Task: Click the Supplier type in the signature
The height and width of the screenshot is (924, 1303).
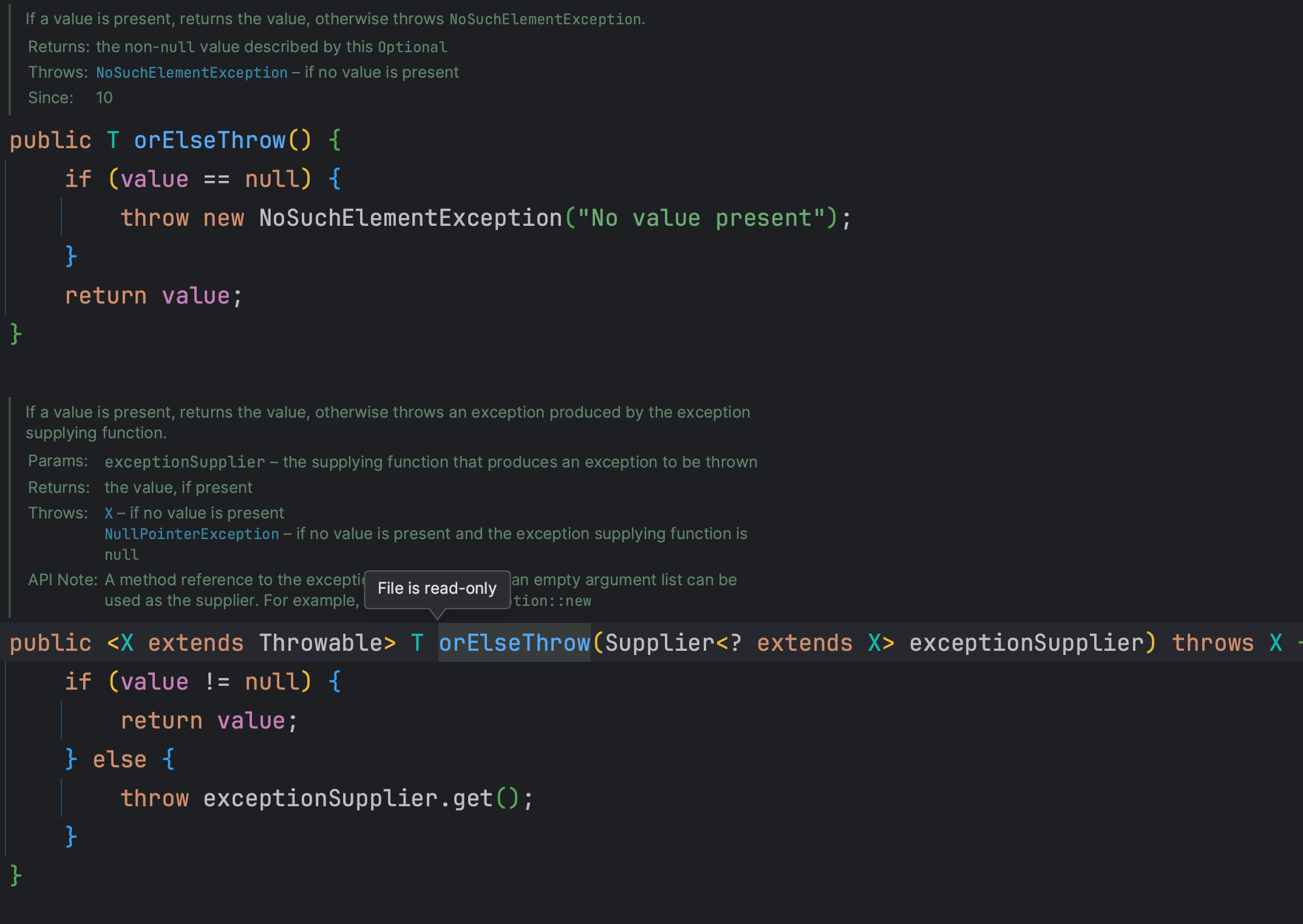Action: [659, 643]
